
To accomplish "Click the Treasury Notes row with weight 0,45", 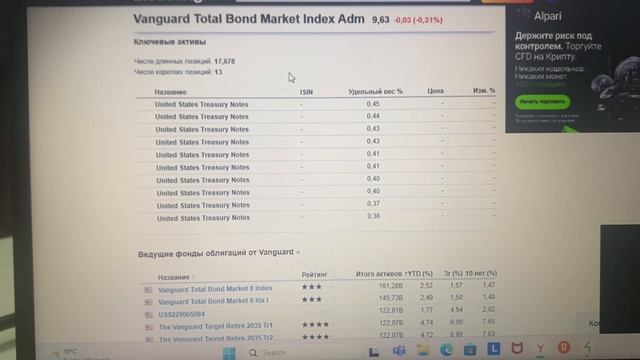I will [x=316, y=104].
